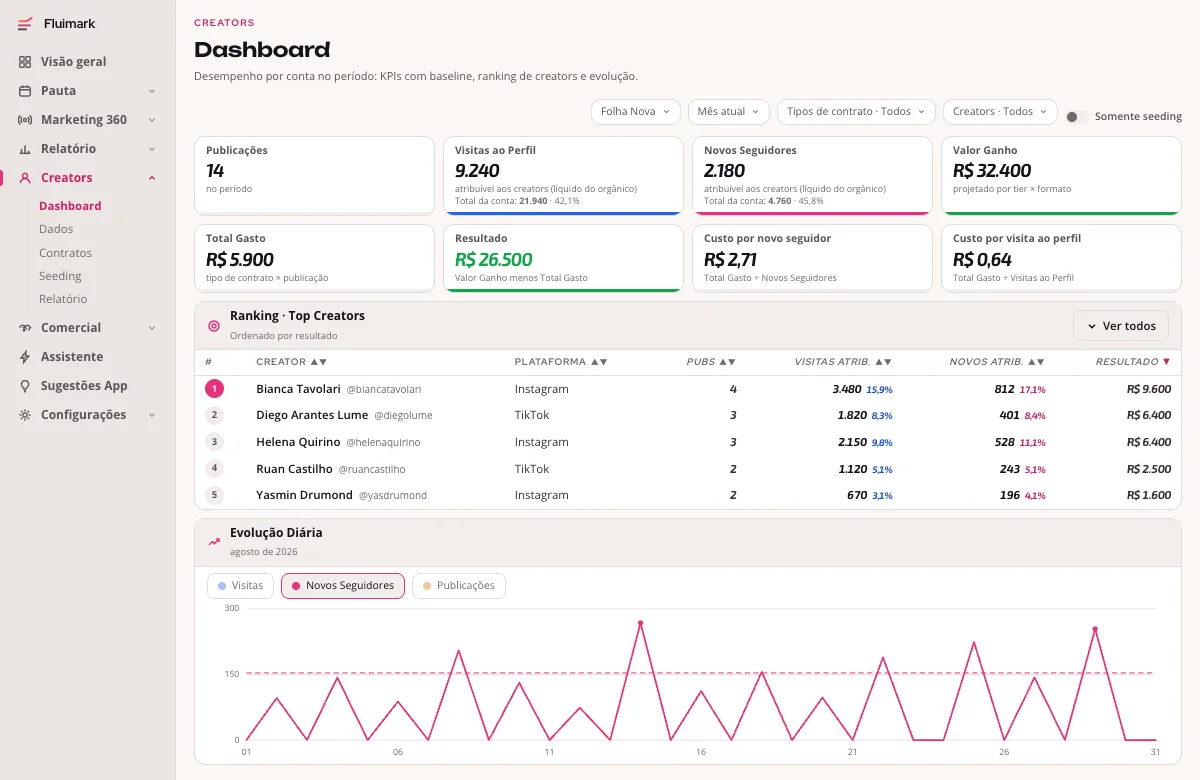Open Relatório under Creators submenu

tap(63, 299)
